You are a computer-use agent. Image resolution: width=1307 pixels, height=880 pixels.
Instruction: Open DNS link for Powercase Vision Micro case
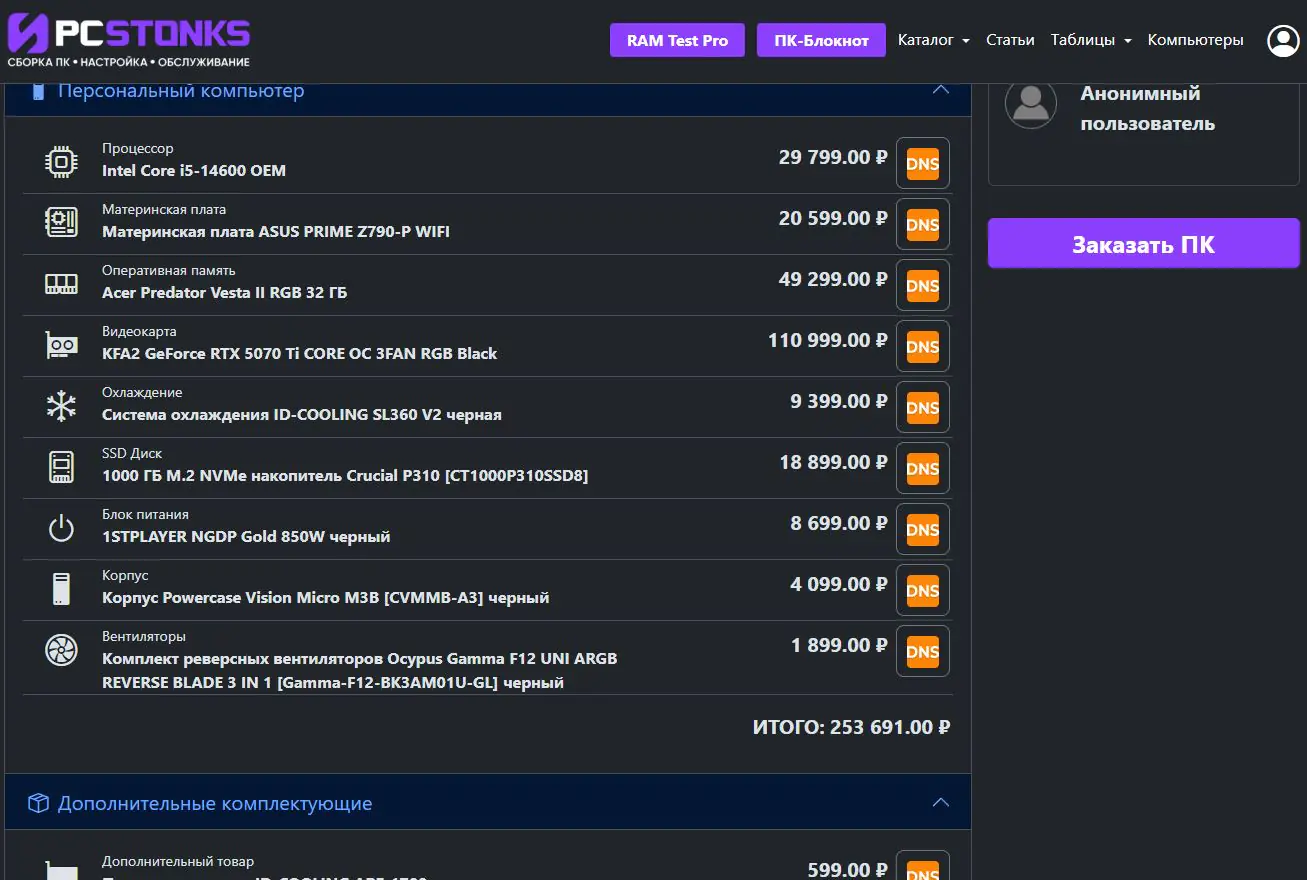click(x=923, y=591)
